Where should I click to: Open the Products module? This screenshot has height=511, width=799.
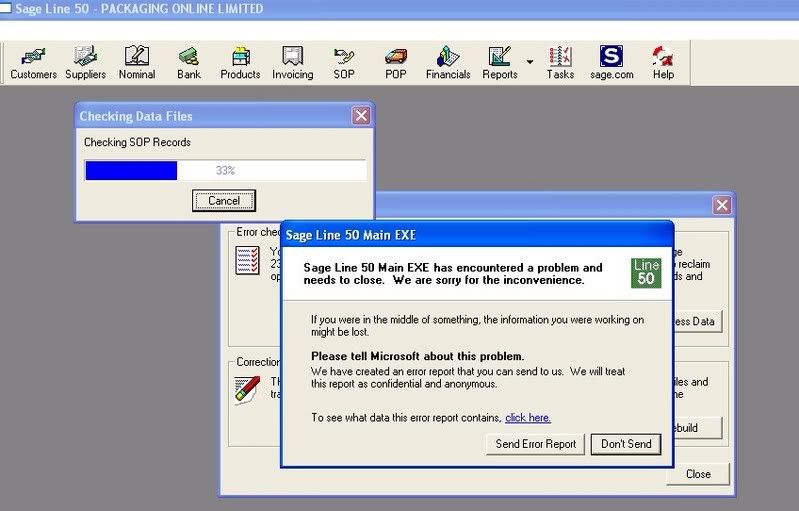point(240,63)
